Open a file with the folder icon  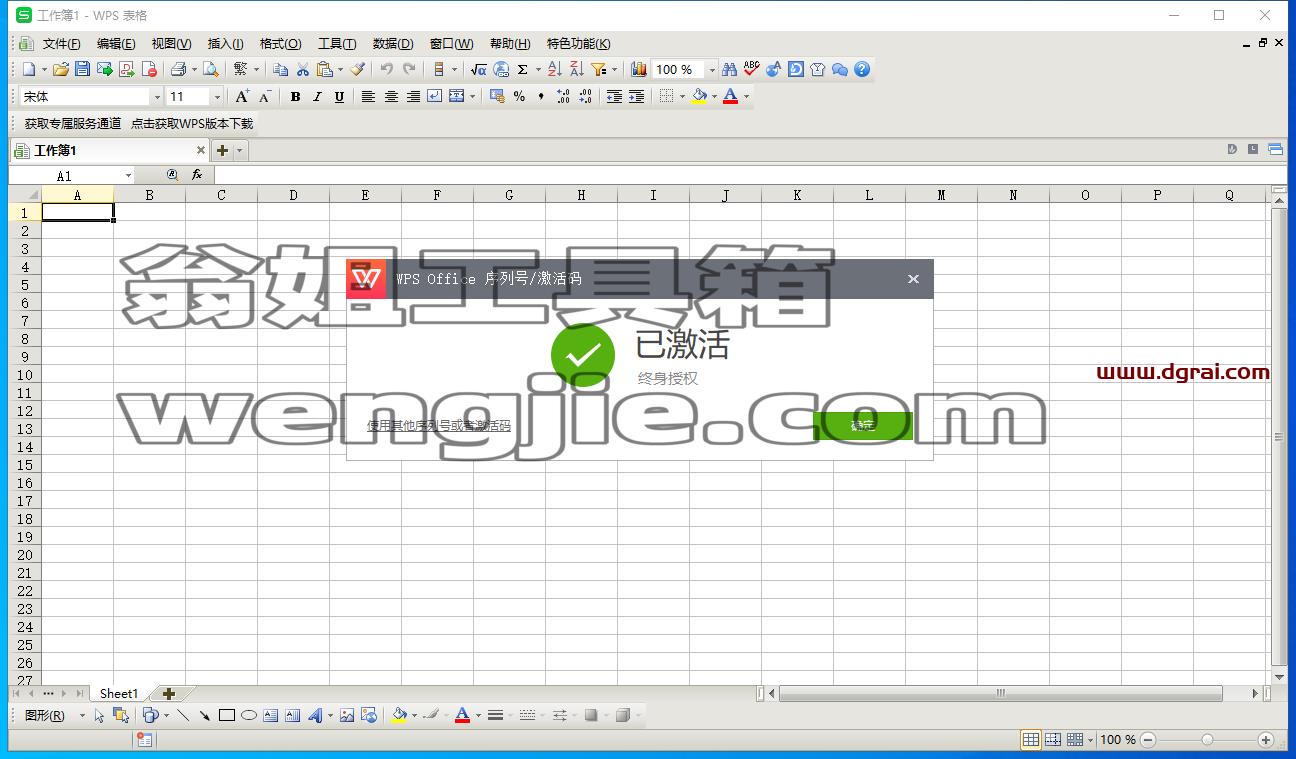(61, 70)
